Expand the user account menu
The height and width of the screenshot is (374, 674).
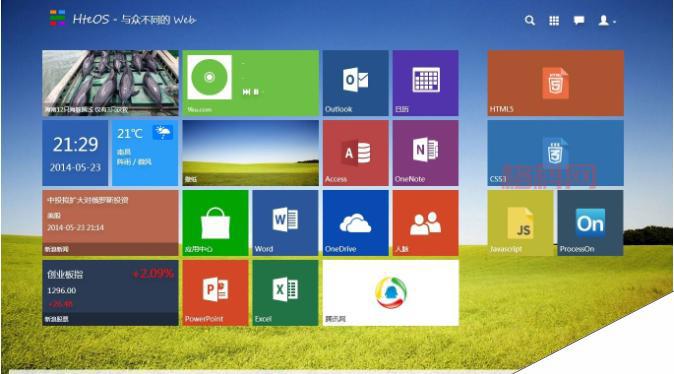coord(607,20)
